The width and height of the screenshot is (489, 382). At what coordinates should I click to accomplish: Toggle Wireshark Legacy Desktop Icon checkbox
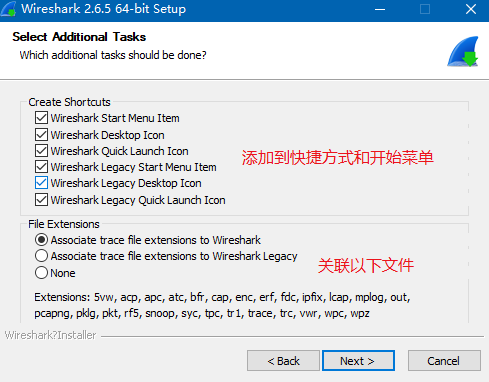(41, 183)
